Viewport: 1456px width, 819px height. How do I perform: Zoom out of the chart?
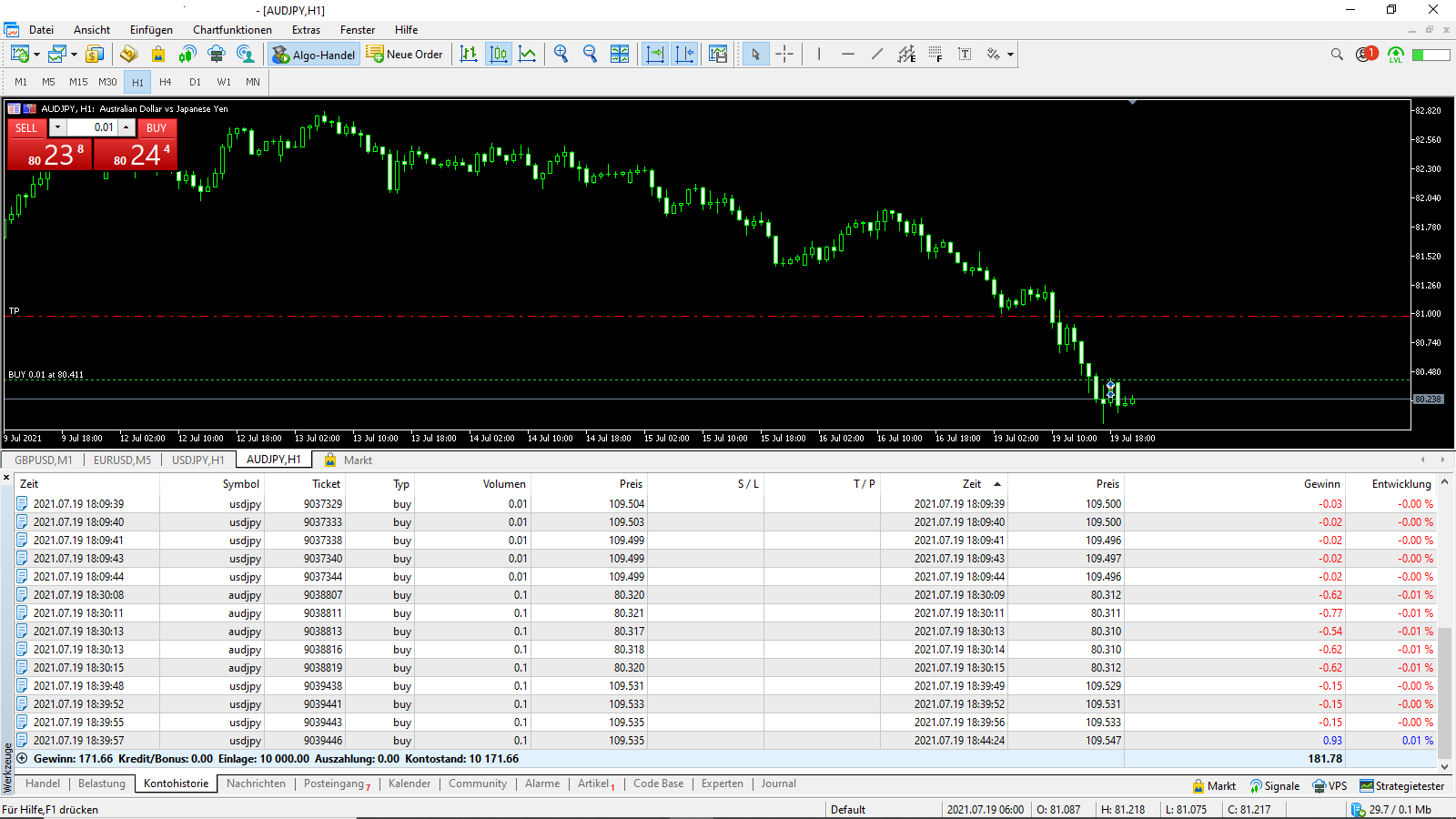(x=590, y=55)
